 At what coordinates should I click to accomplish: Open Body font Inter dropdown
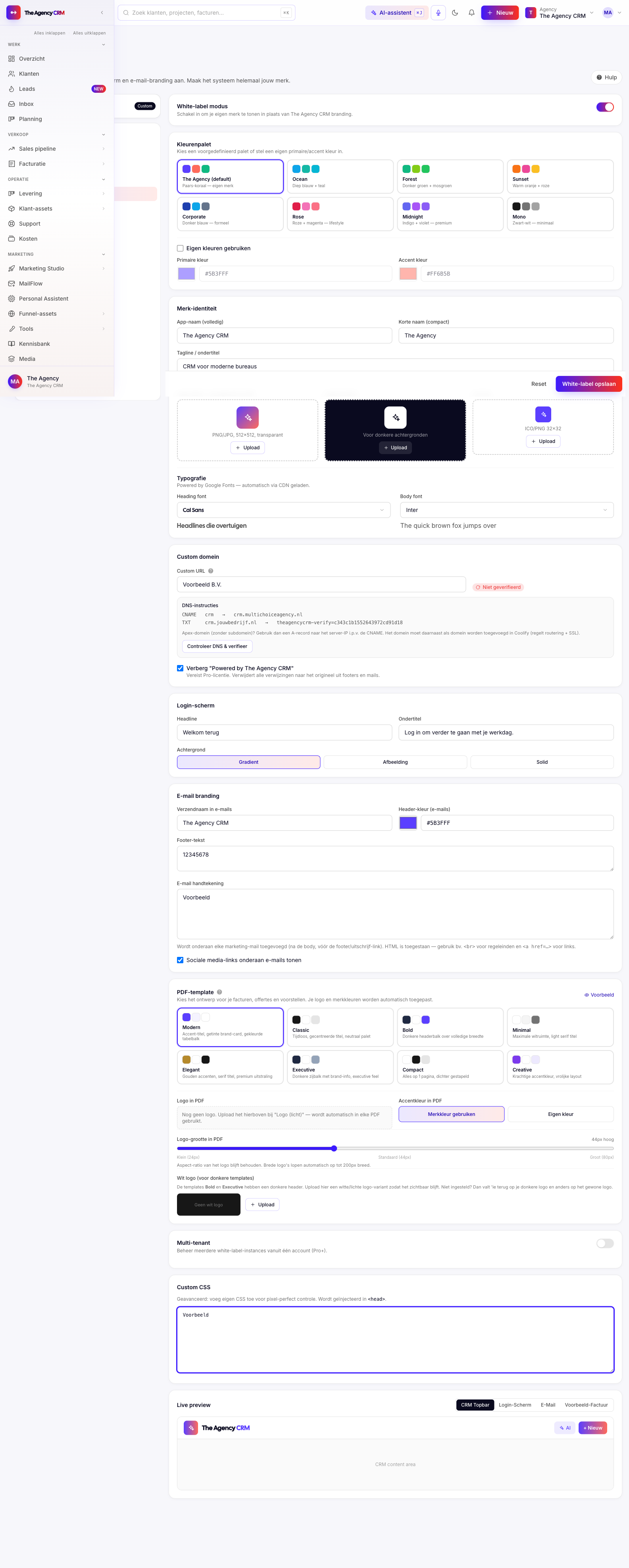pyautogui.click(x=507, y=510)
